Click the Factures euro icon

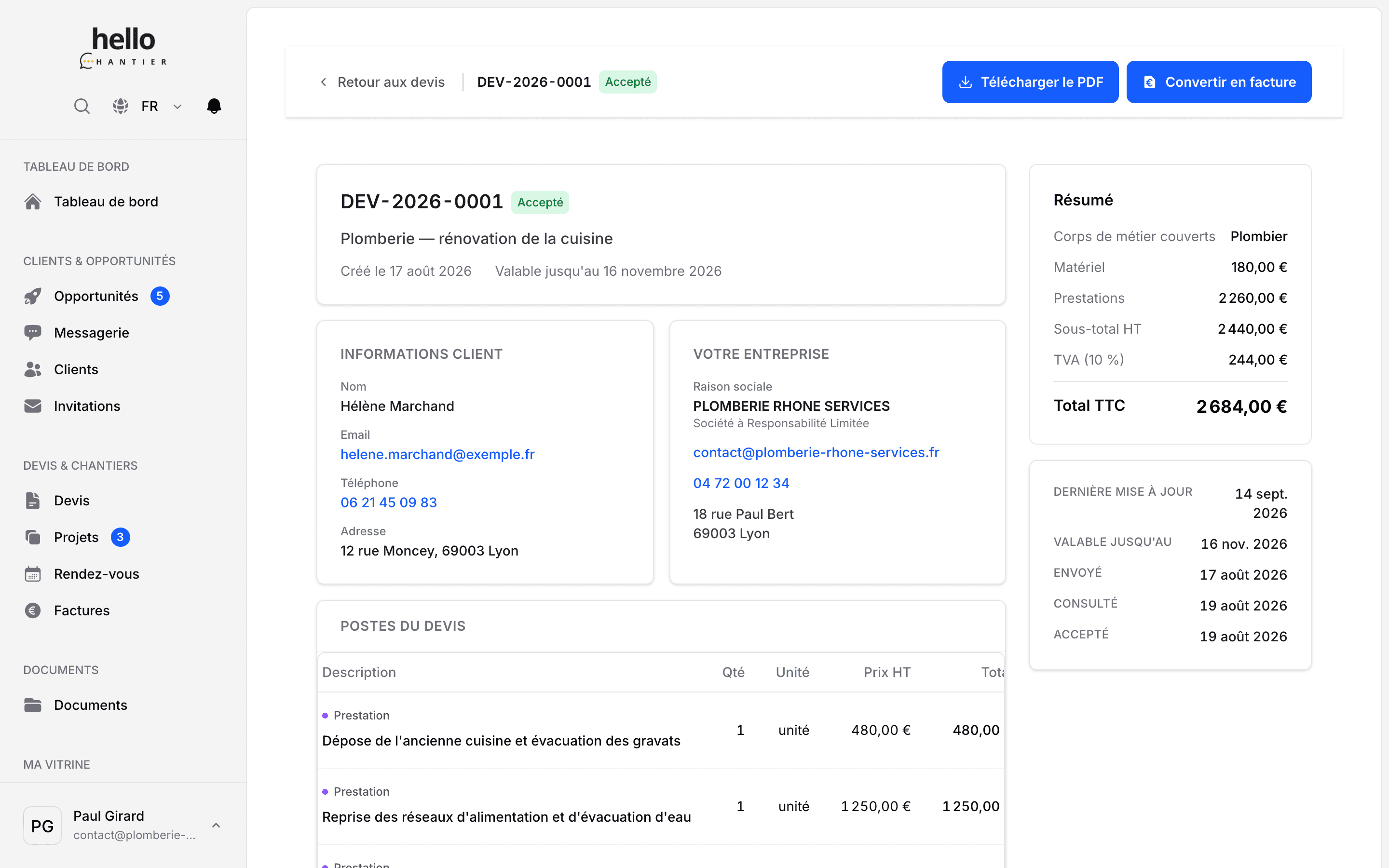click(33, 611)
